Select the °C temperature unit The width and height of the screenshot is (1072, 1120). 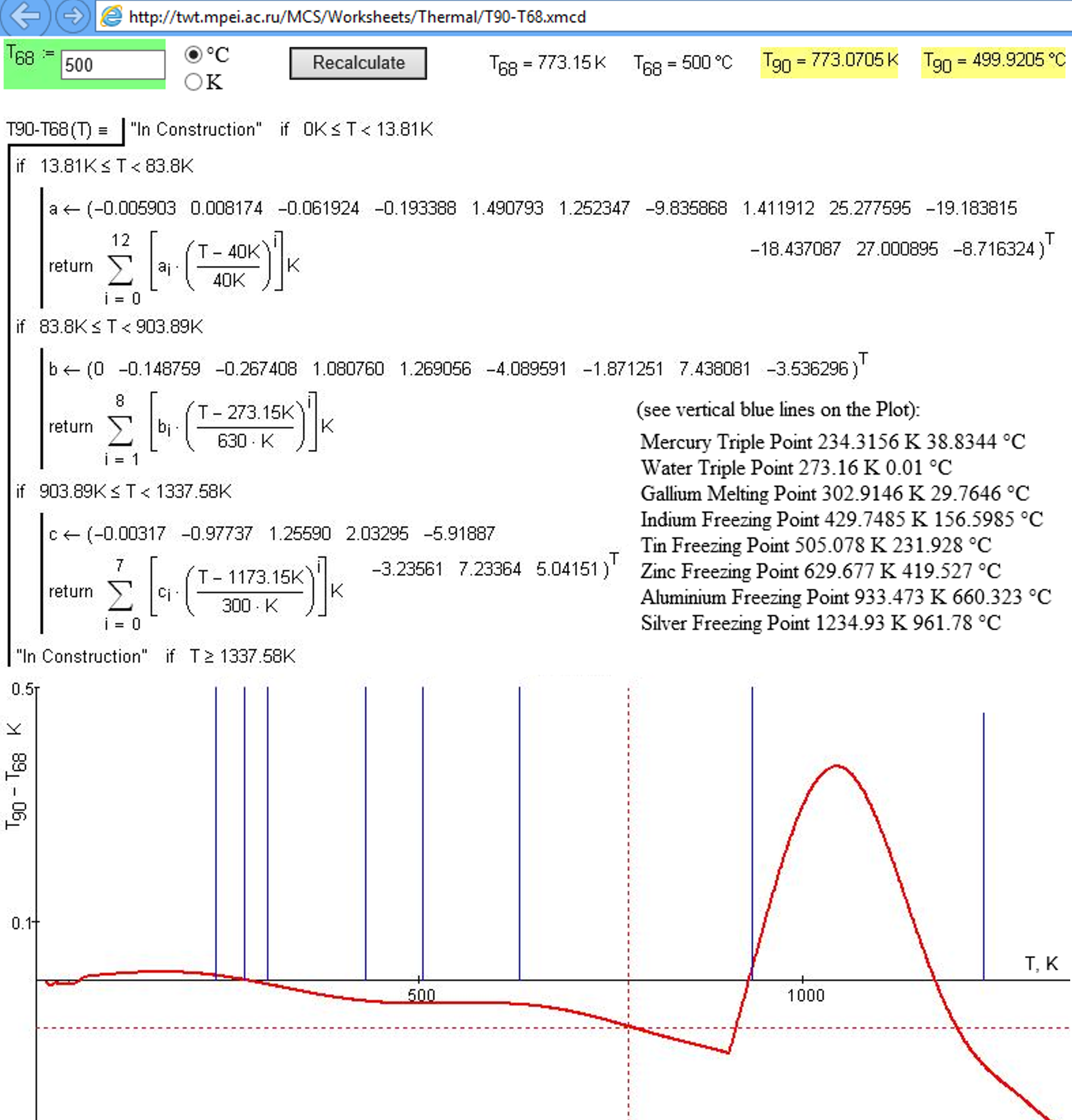click(193, 55)
